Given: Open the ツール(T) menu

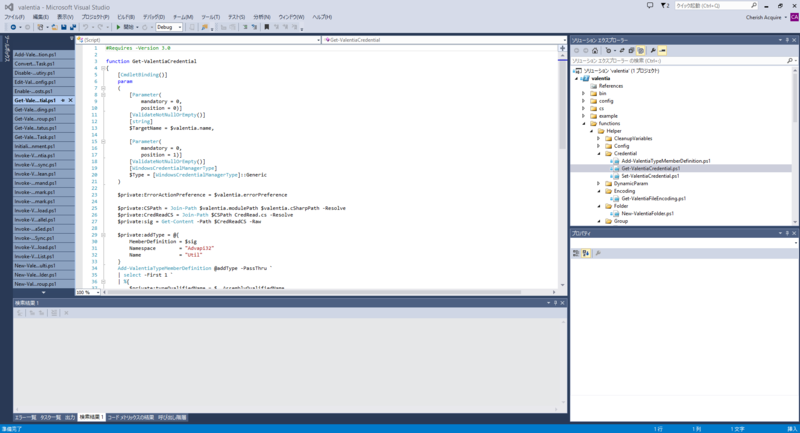Looking at the screenshot, I should click(210, 17).
